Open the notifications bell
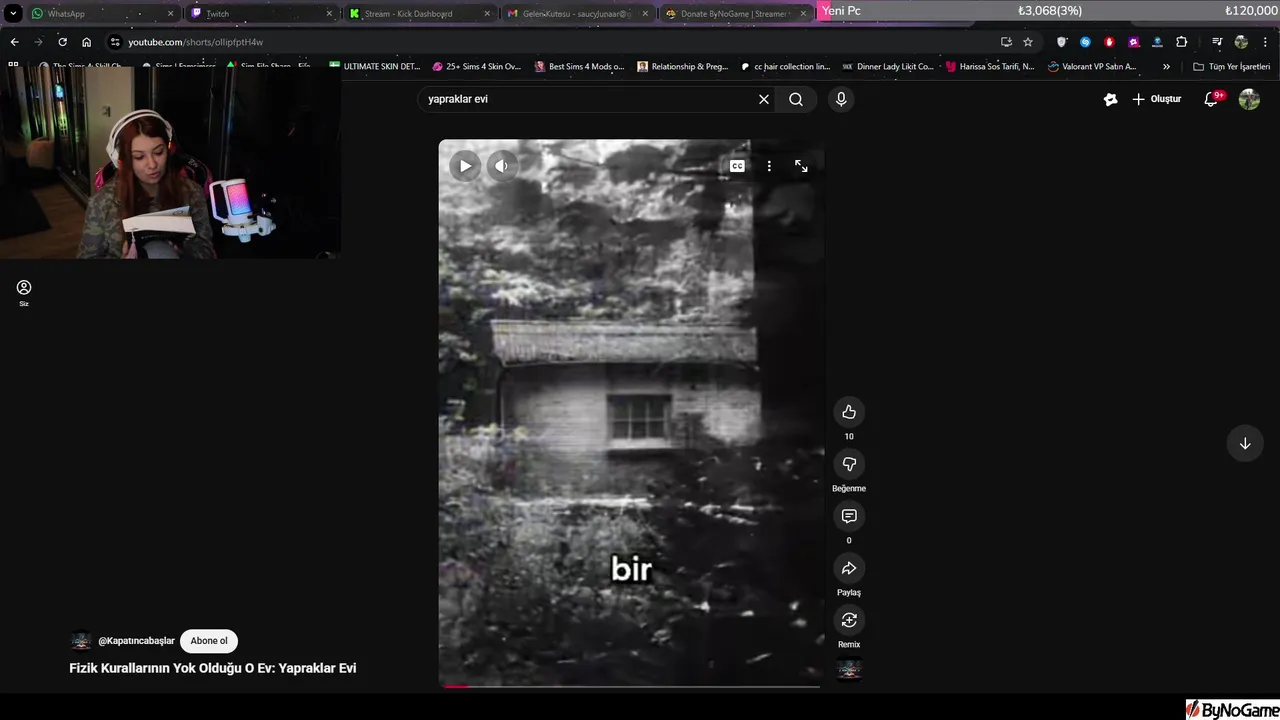The height and width of the screenshot is (720, 1280). (x=1211, y=99)
